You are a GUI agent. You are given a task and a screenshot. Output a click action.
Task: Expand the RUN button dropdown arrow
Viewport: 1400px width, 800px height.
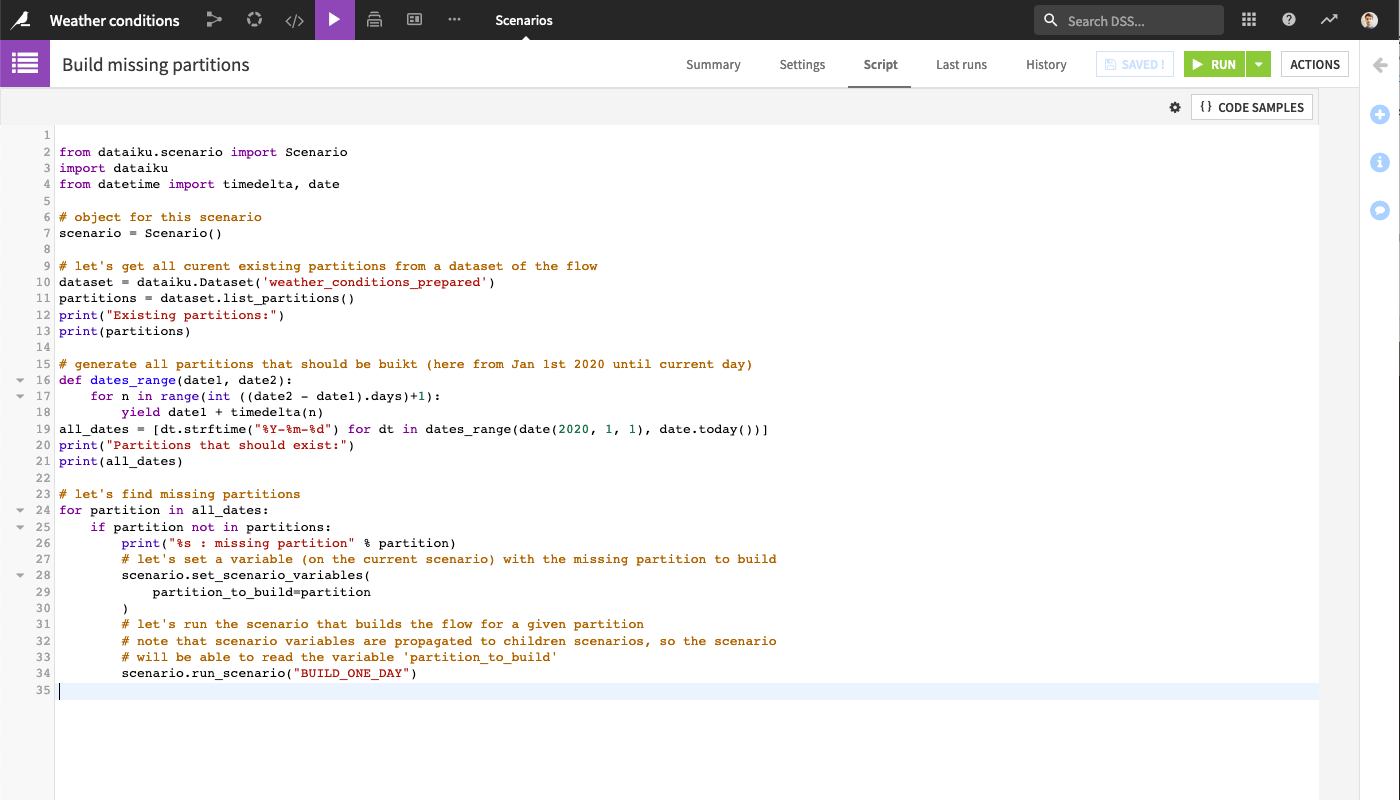tap(1259, 64)
